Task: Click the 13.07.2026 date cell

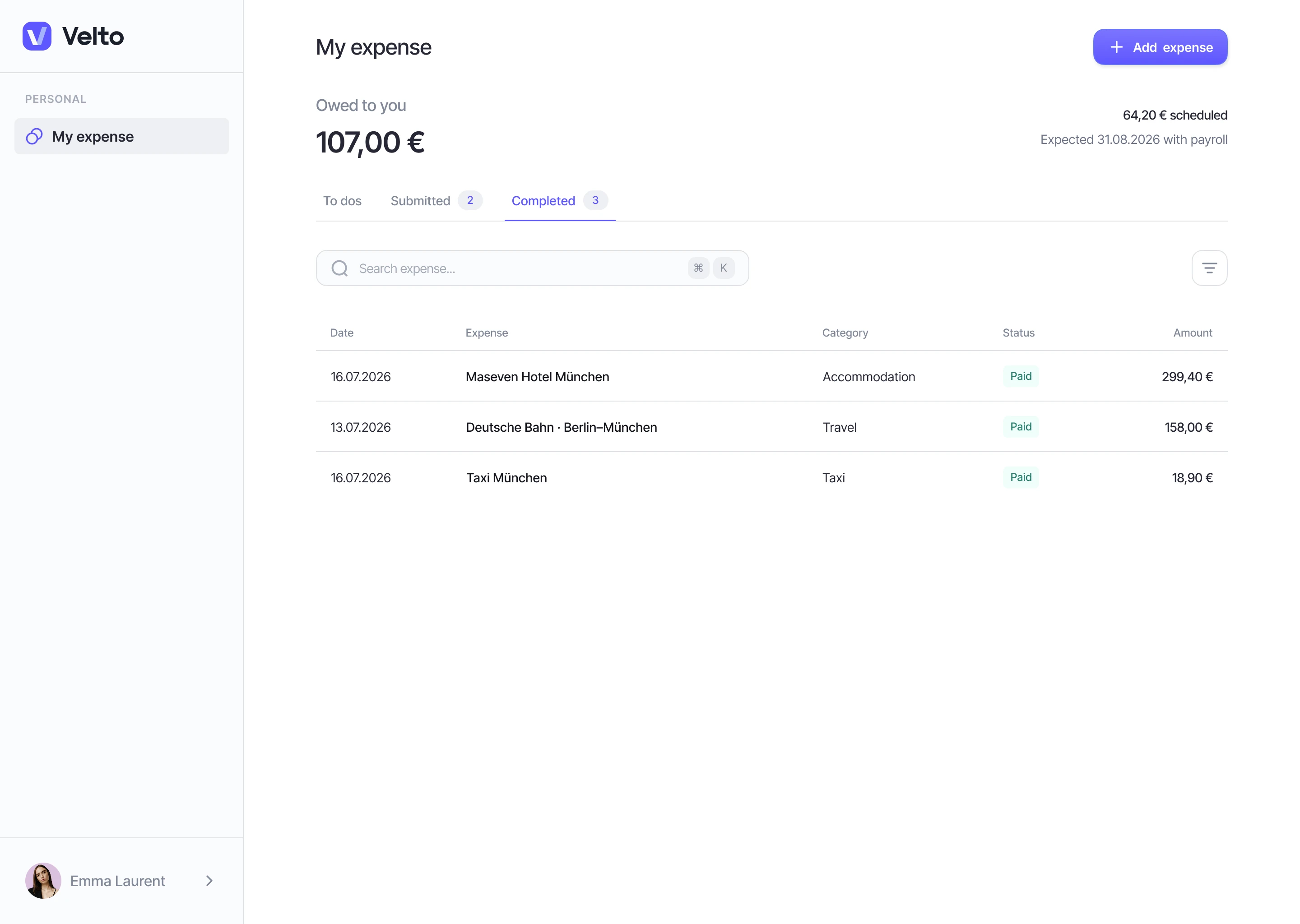Action: click(x=360, y=427)
